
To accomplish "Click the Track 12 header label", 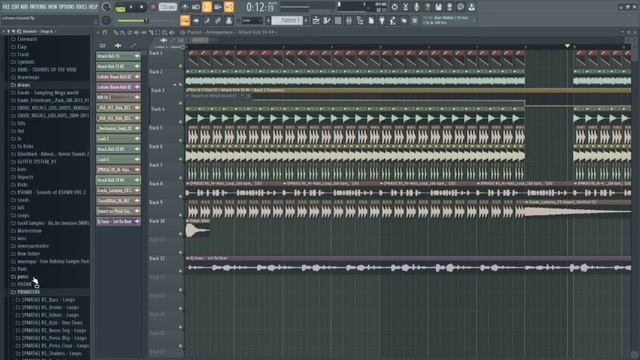I will click(157, 258).
